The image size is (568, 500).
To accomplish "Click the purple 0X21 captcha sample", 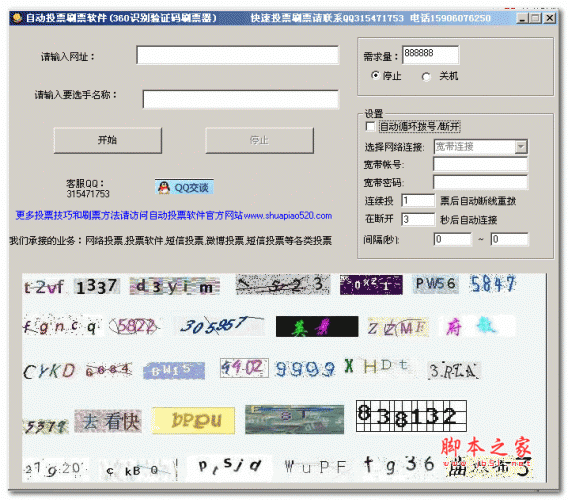I will pyautogui.click(x=371, y=285).
